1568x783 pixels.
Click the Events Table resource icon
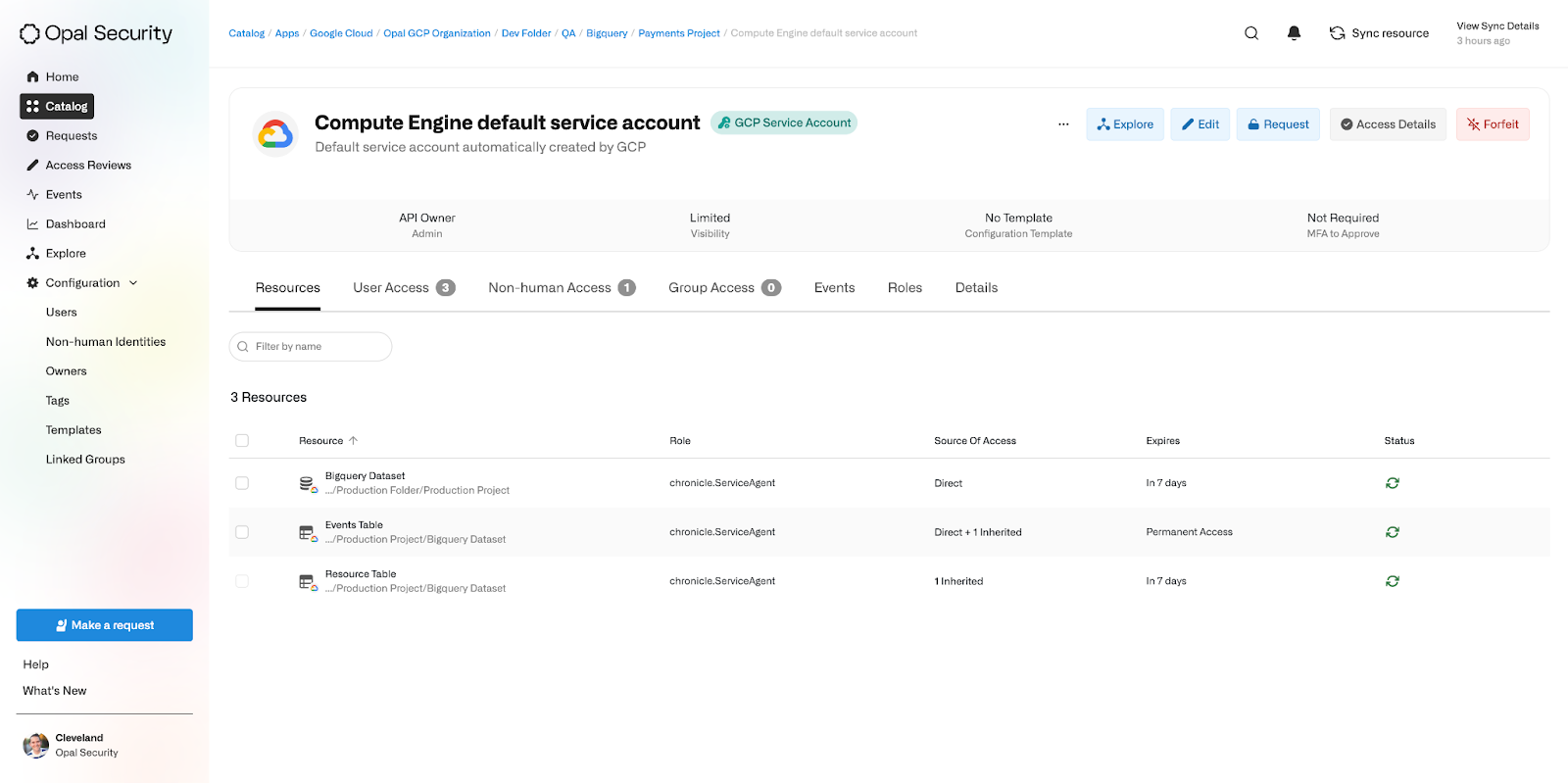[x=308, y=533]
